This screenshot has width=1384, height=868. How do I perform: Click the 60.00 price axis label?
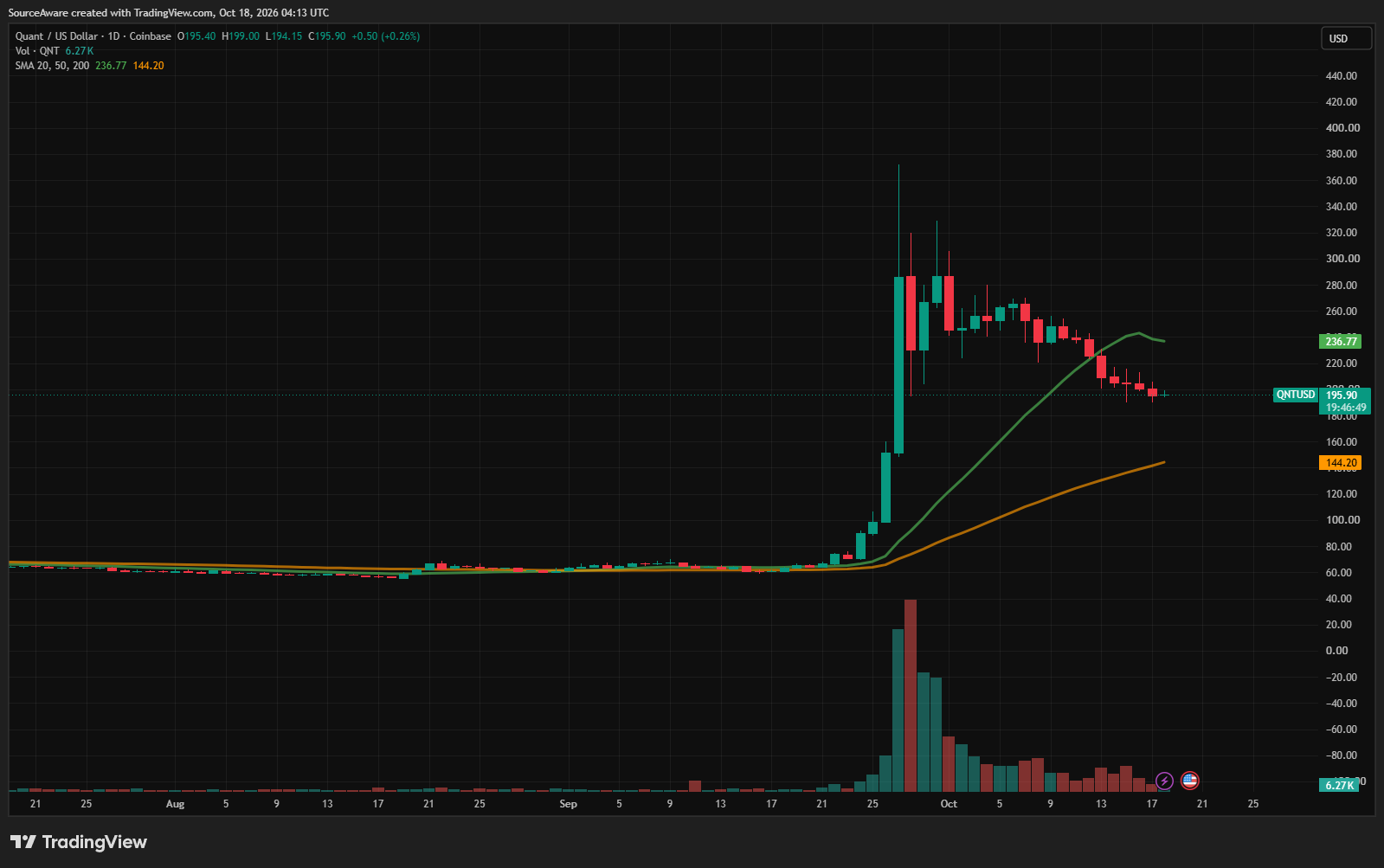[1338, 573]
